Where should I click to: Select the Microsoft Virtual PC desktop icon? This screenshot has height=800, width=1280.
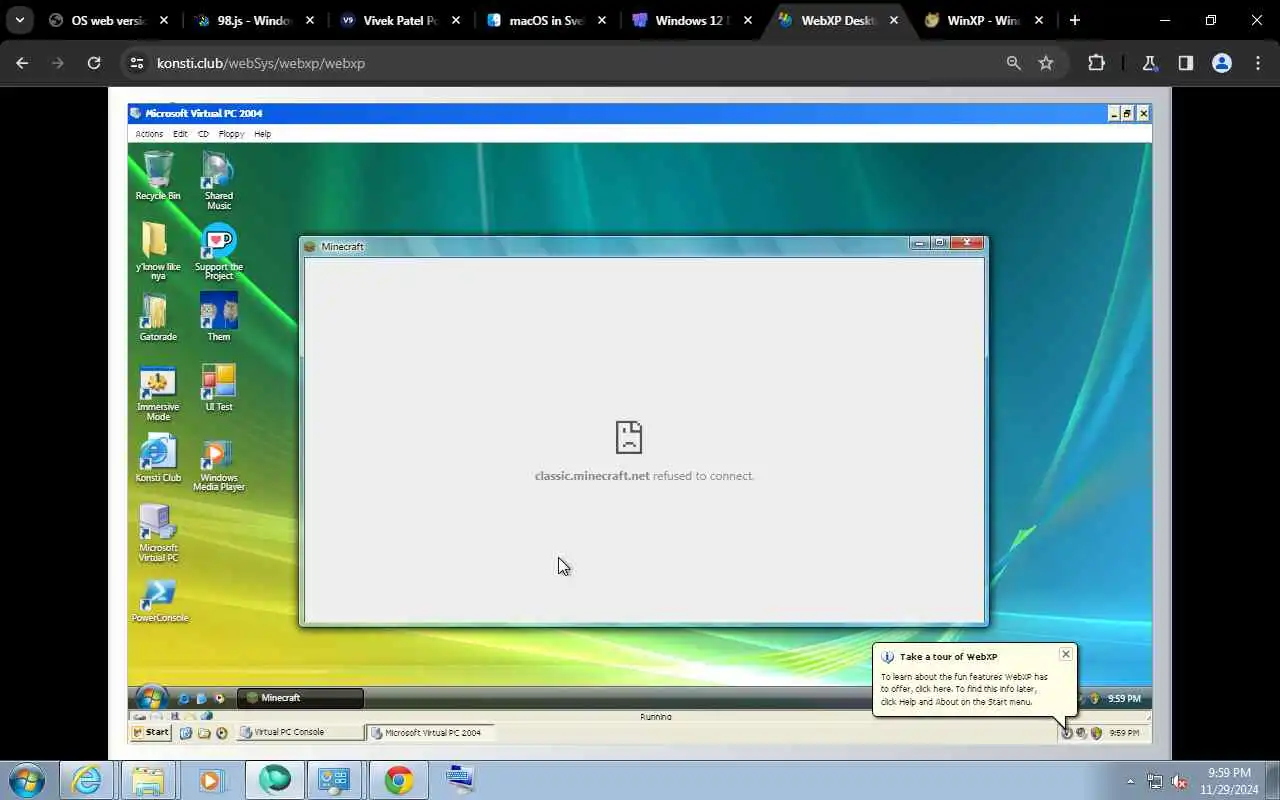point(158,533)
